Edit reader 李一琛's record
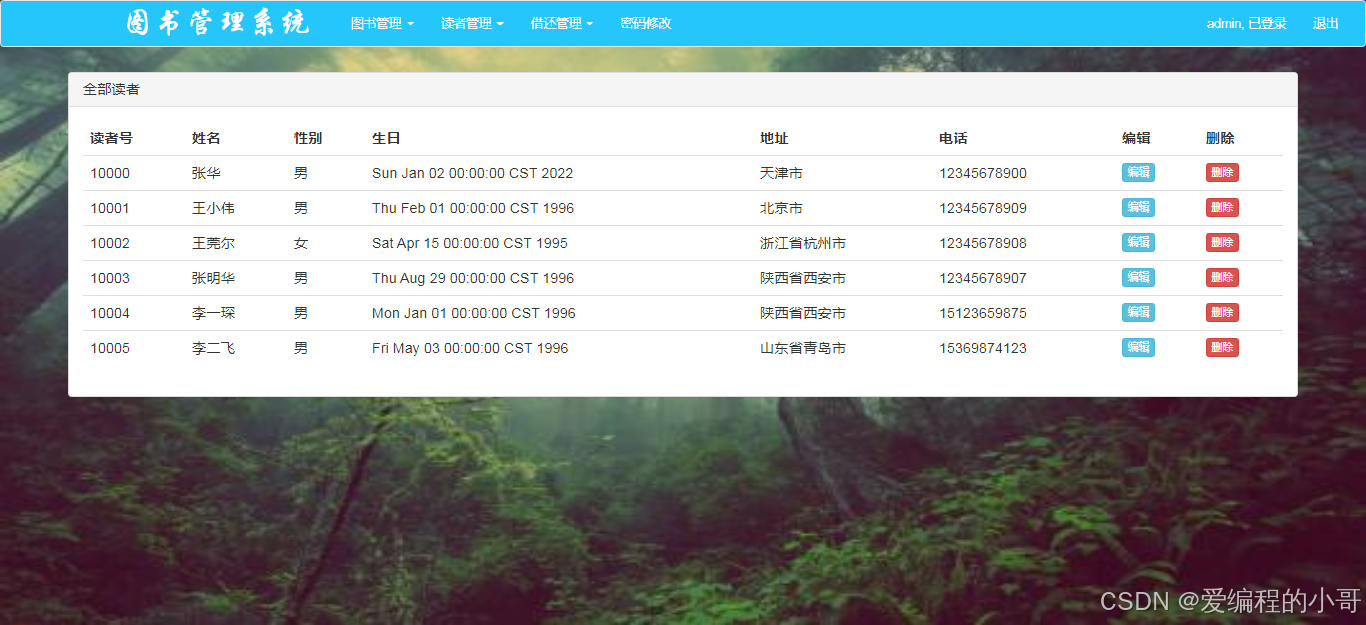 pos(1138,312)
